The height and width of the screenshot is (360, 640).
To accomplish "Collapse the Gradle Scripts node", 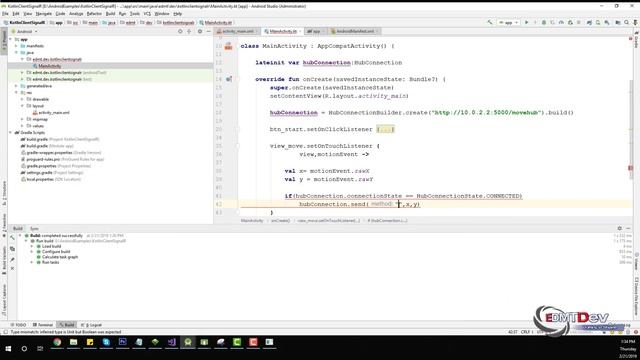I will point(11,133).
